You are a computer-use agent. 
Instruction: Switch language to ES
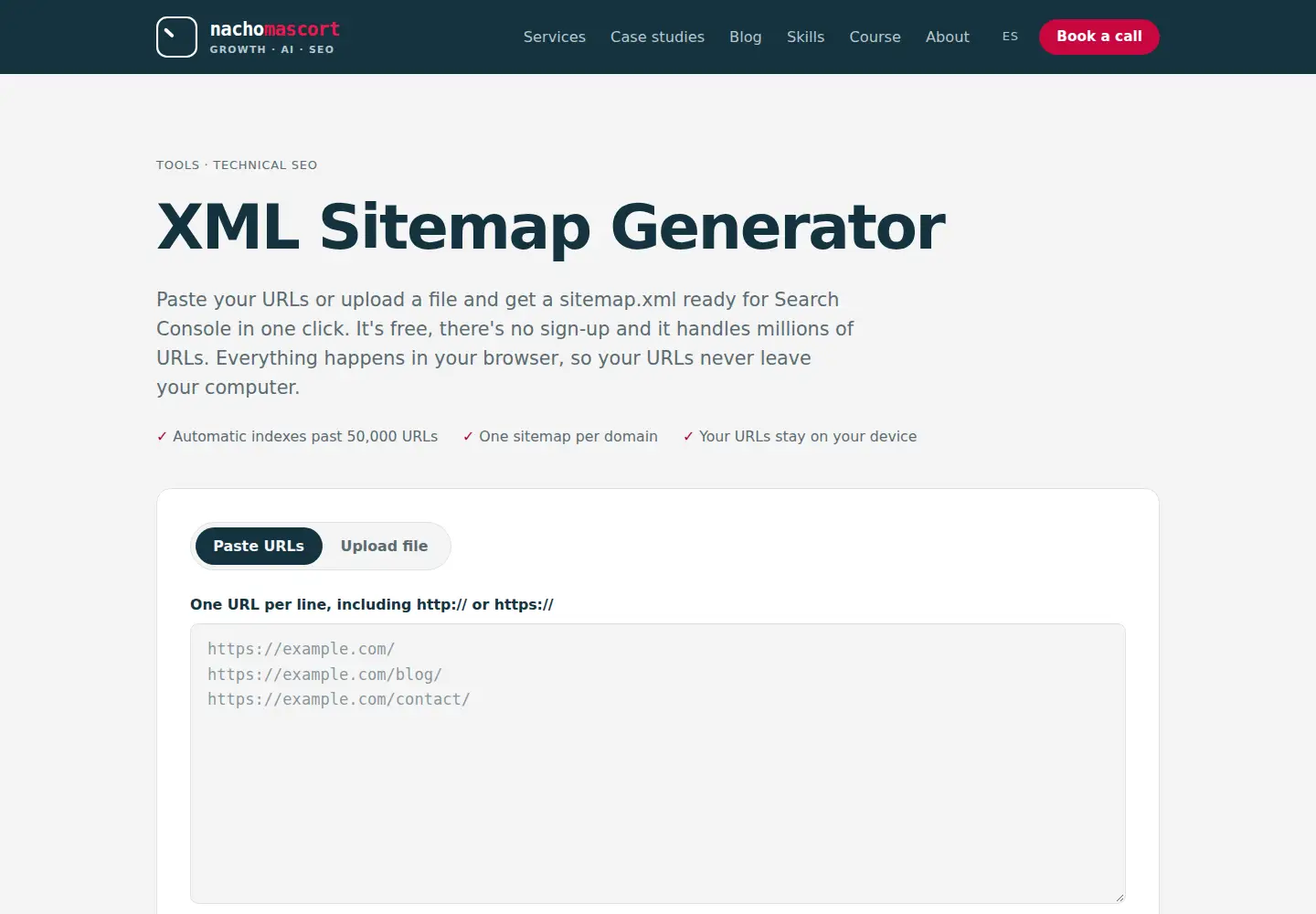(1010, 37)
